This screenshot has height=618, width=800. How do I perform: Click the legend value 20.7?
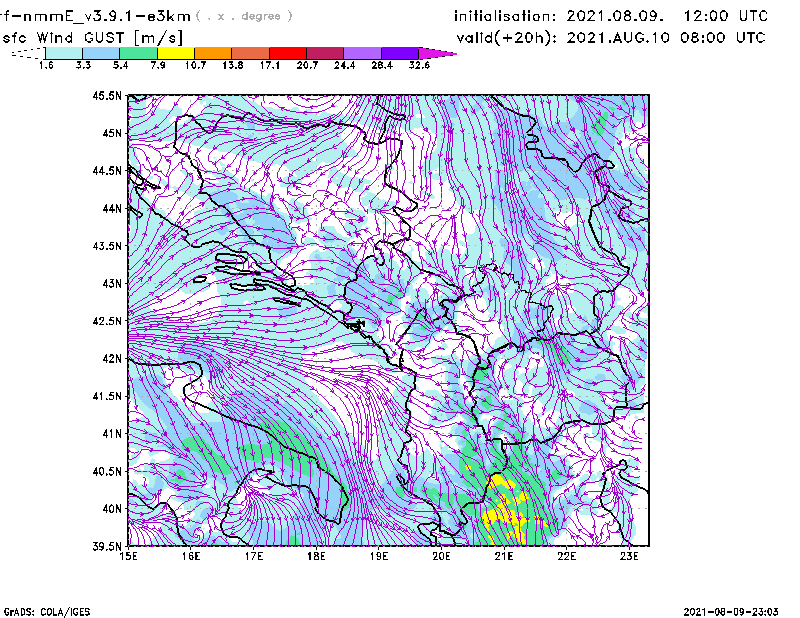click(x=307, y=65)
